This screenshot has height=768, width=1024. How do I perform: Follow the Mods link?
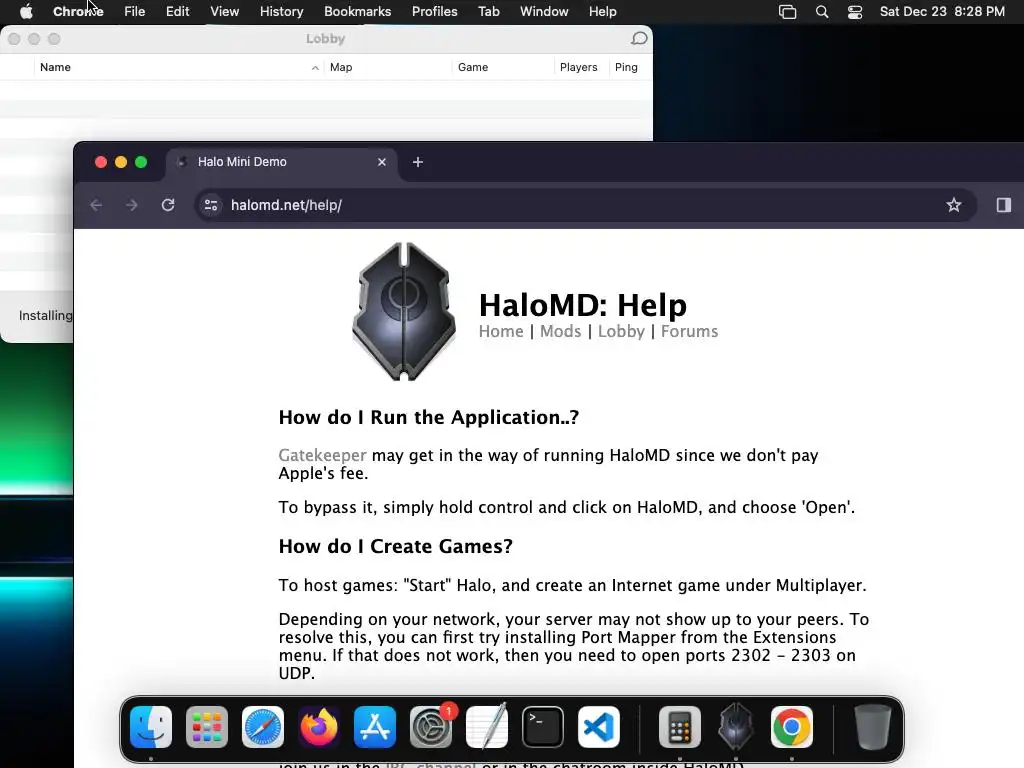click(x=560, y=331)
